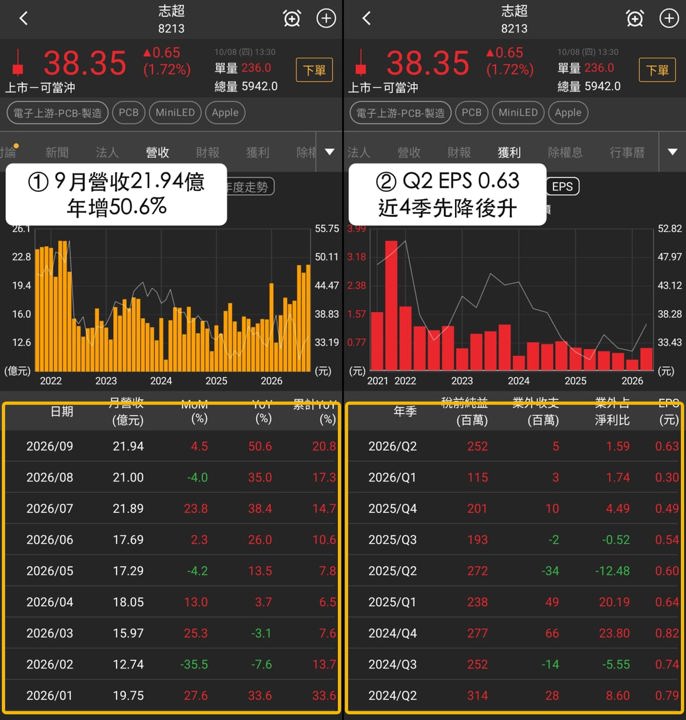Select the 2026/Q2 earnings row
Viewport: 686px width, 720px height.
tap(515, 446)
